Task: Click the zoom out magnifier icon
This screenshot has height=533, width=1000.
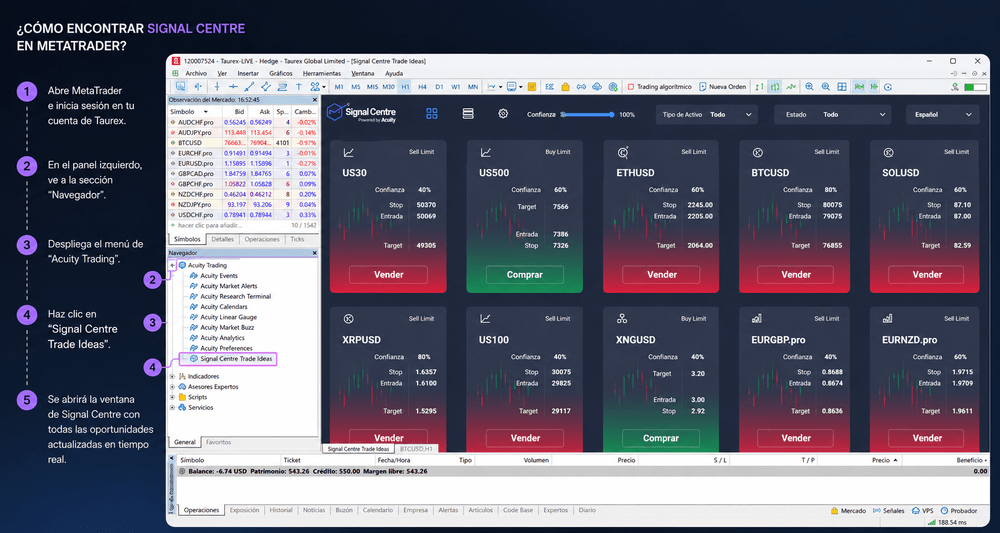Action: (825, 87)
